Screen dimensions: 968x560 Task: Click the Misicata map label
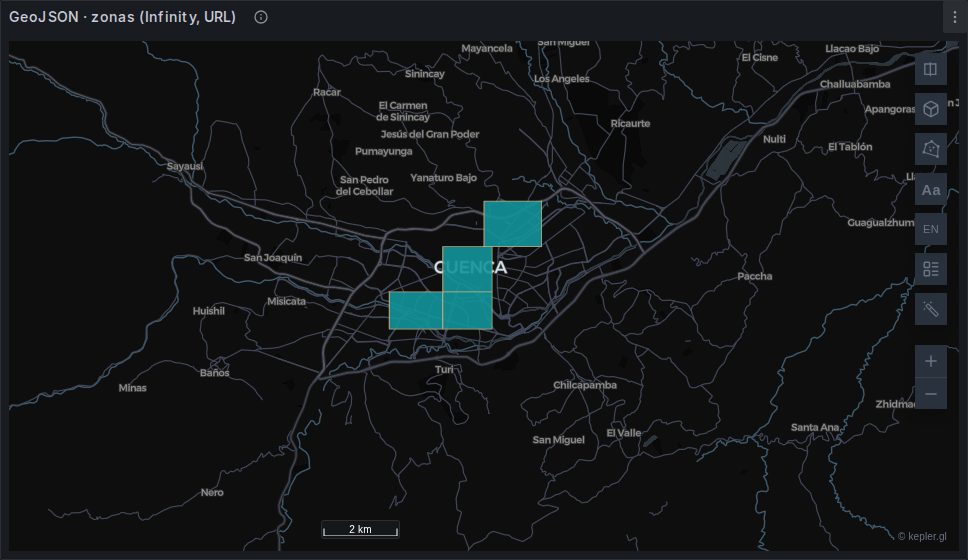(286, 301)
